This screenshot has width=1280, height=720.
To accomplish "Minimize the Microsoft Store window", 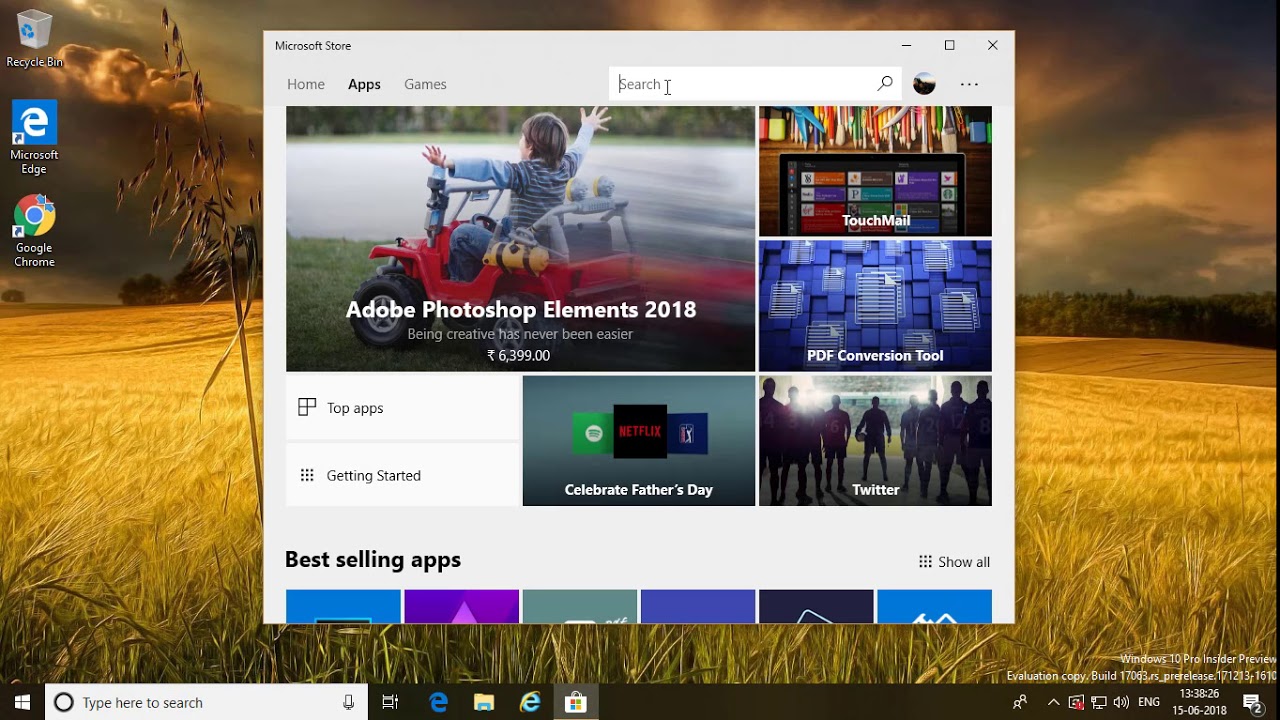I will [x=906, y=45].
